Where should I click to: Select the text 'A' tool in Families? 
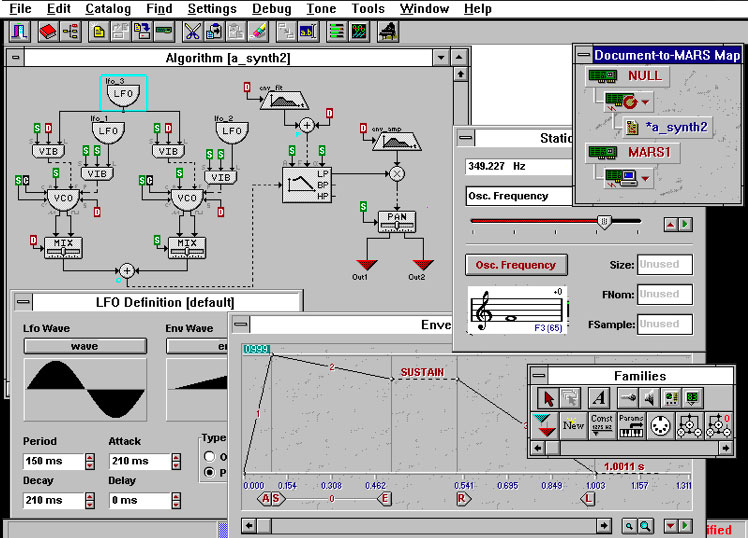598,398
